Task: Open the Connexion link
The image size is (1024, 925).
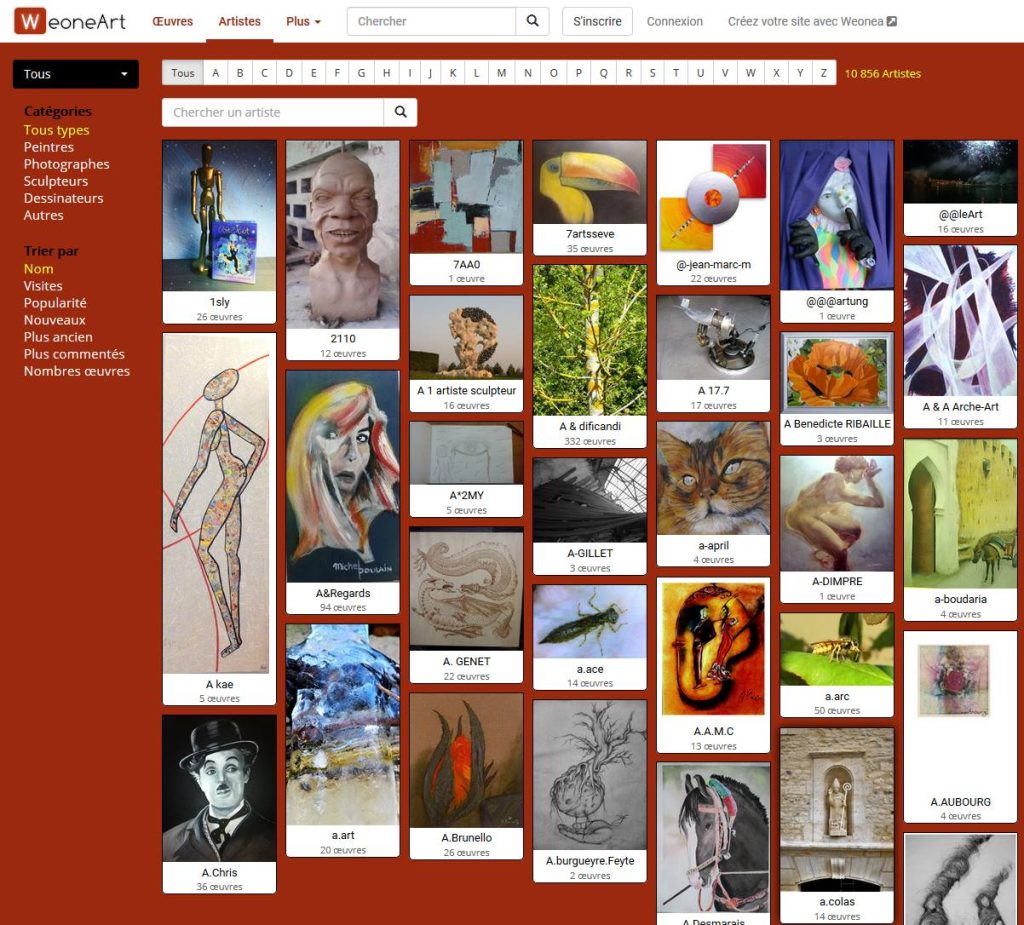Action: tap(674, 21)
